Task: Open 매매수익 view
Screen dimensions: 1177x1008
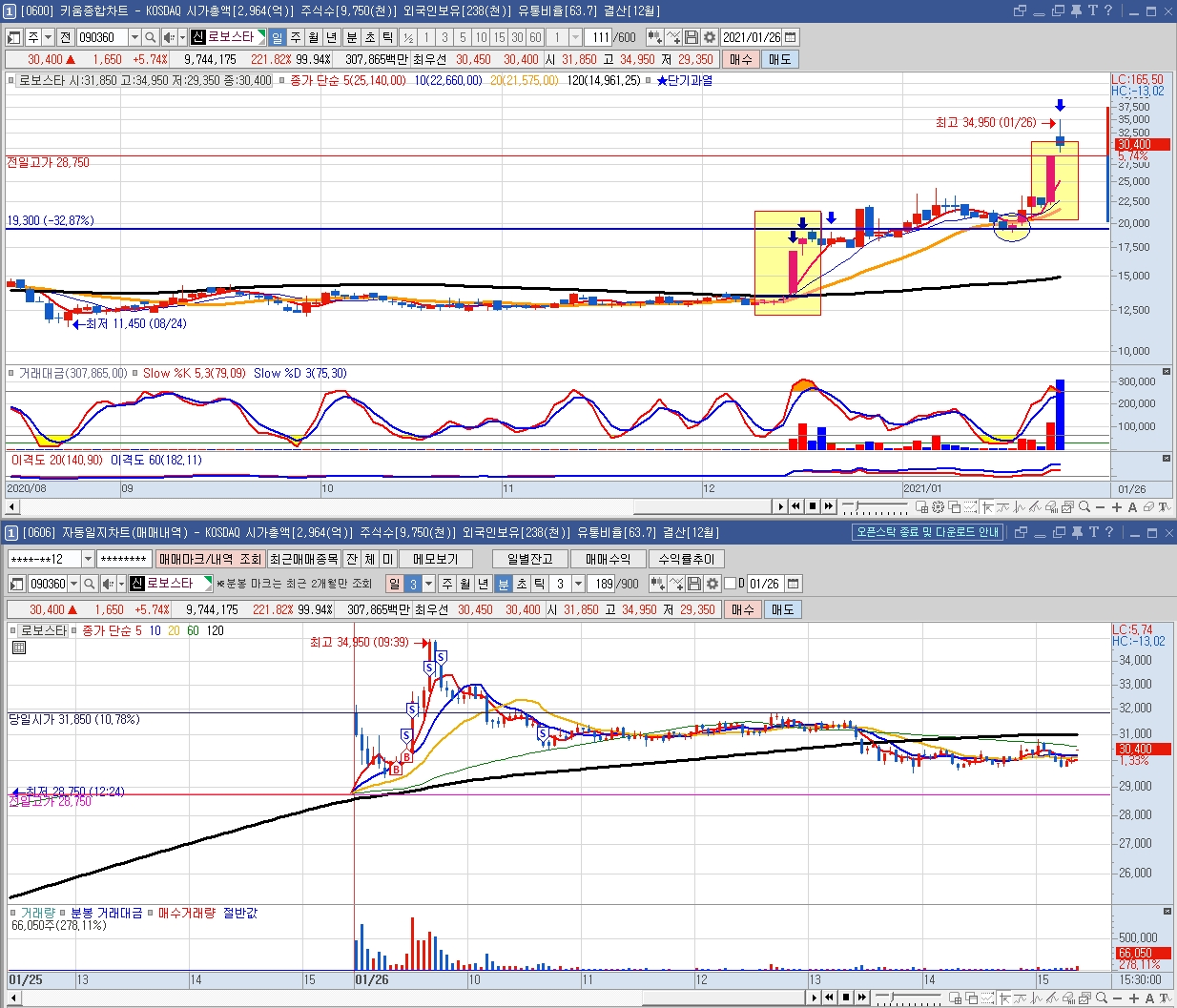Action: [608, 559]
